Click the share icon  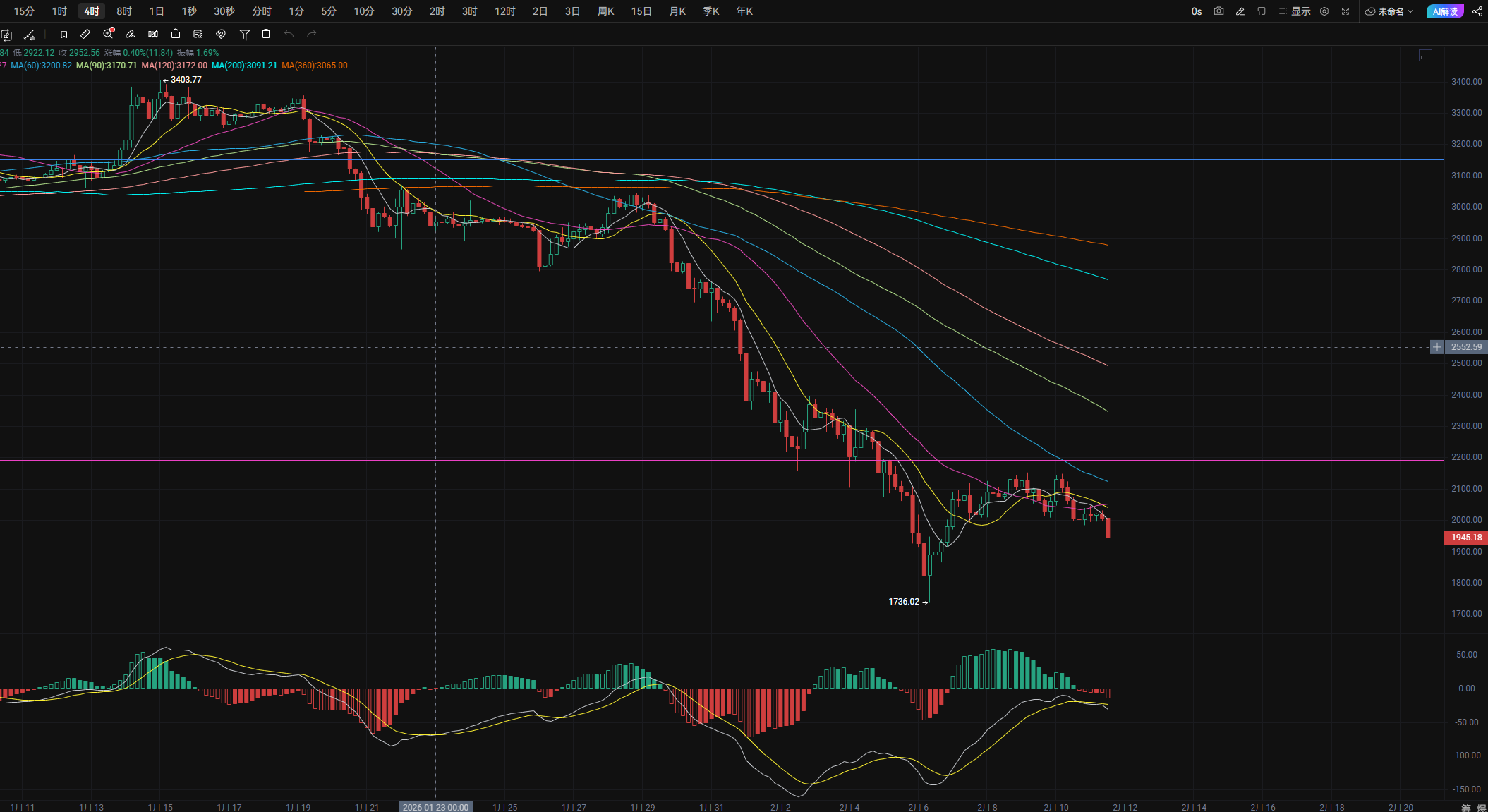point(1477,11)
